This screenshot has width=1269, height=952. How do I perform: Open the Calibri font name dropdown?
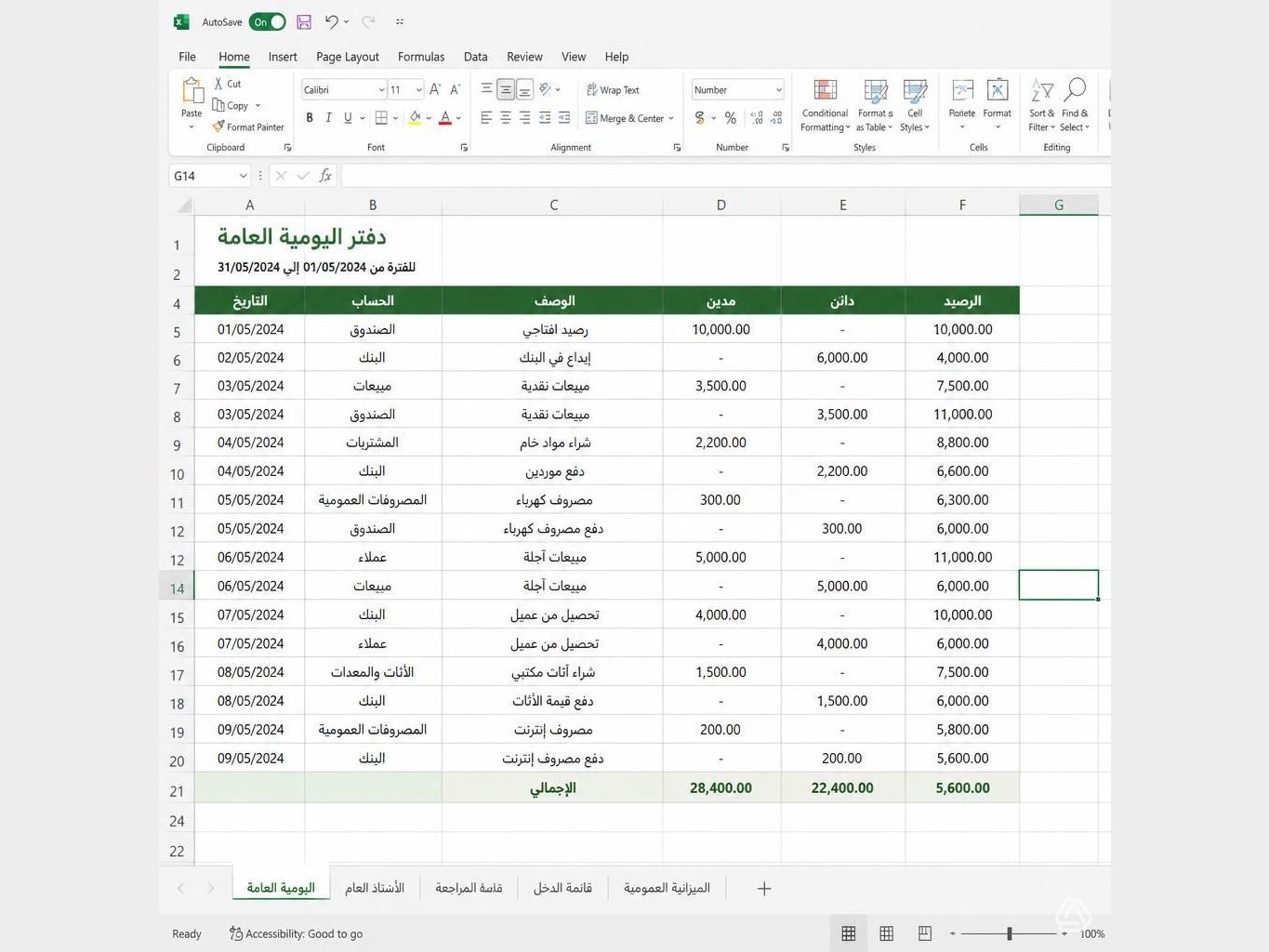click(x=381, y=90)
